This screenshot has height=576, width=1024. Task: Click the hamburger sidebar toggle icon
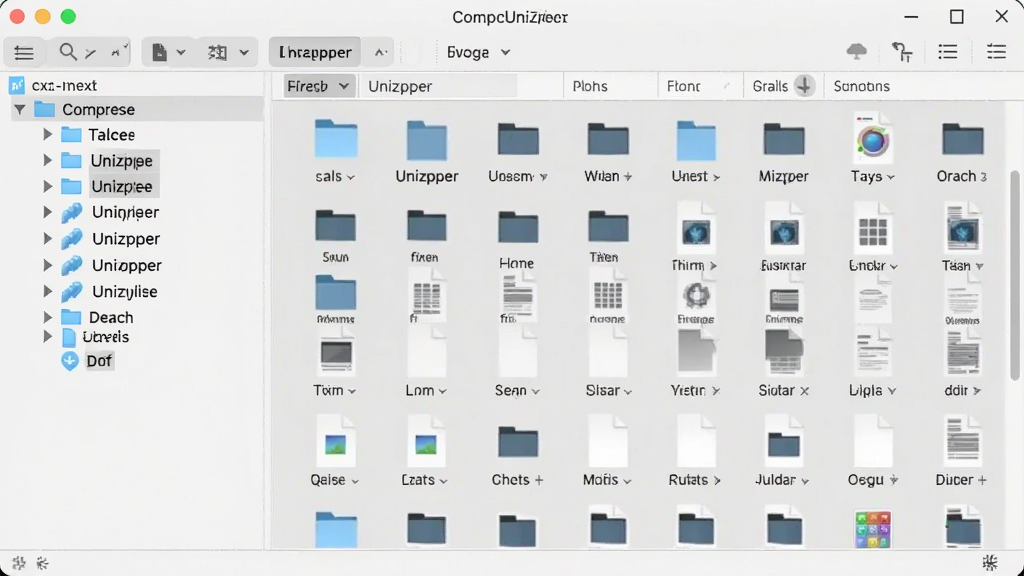click(x=24, y=52)
